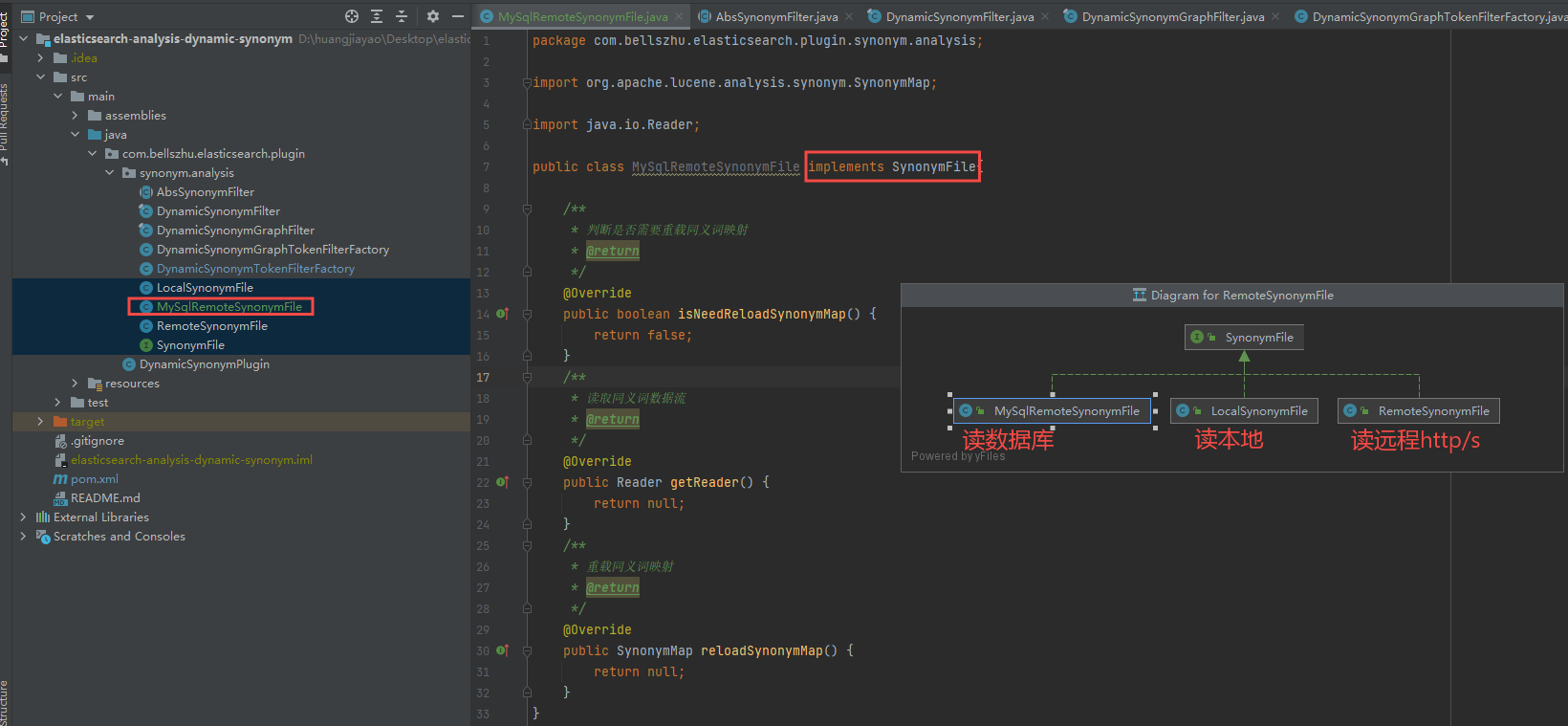Click SynonymFile in the implements clause
1568x726 pixels.
[934, 166]
